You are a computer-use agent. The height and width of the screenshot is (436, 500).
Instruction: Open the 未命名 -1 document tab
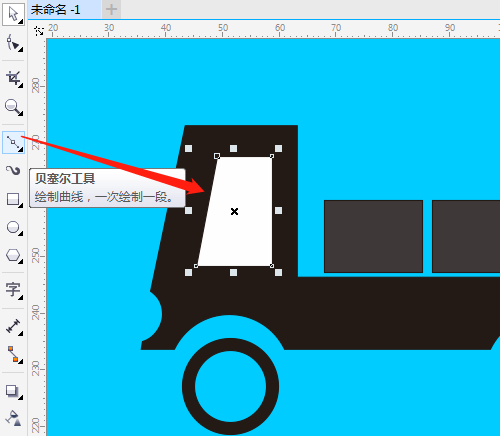pyautogui.click(x=64, y=9)
